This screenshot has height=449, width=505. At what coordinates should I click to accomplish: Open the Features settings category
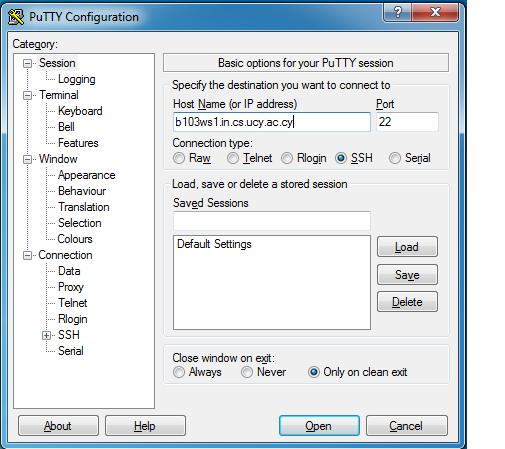point(78,143)
